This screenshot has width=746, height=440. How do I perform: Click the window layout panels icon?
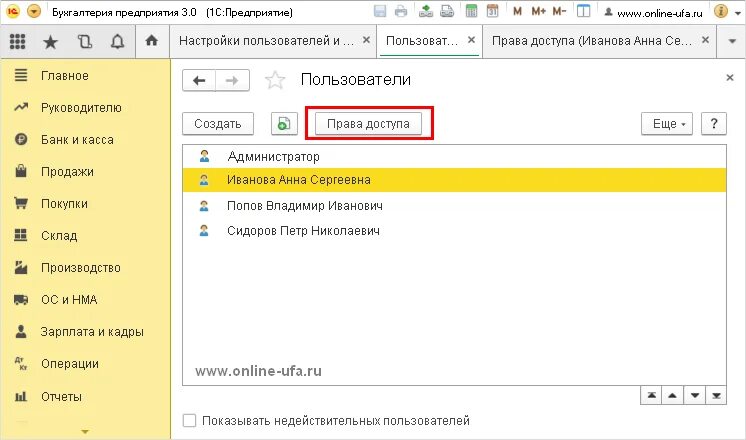click(583, 11)
